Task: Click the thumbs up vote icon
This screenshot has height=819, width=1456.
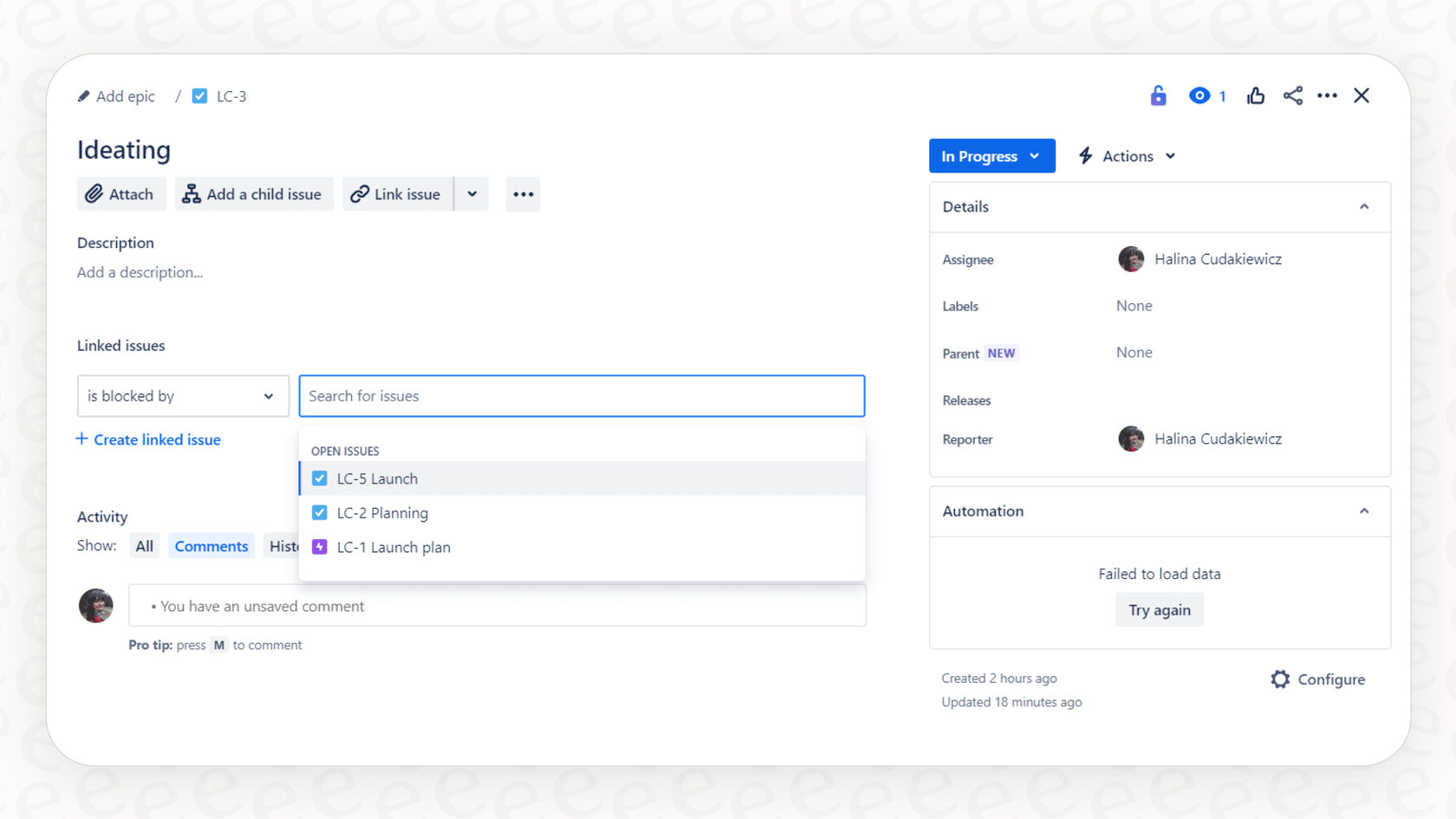Action: (x=1255, y=95)
